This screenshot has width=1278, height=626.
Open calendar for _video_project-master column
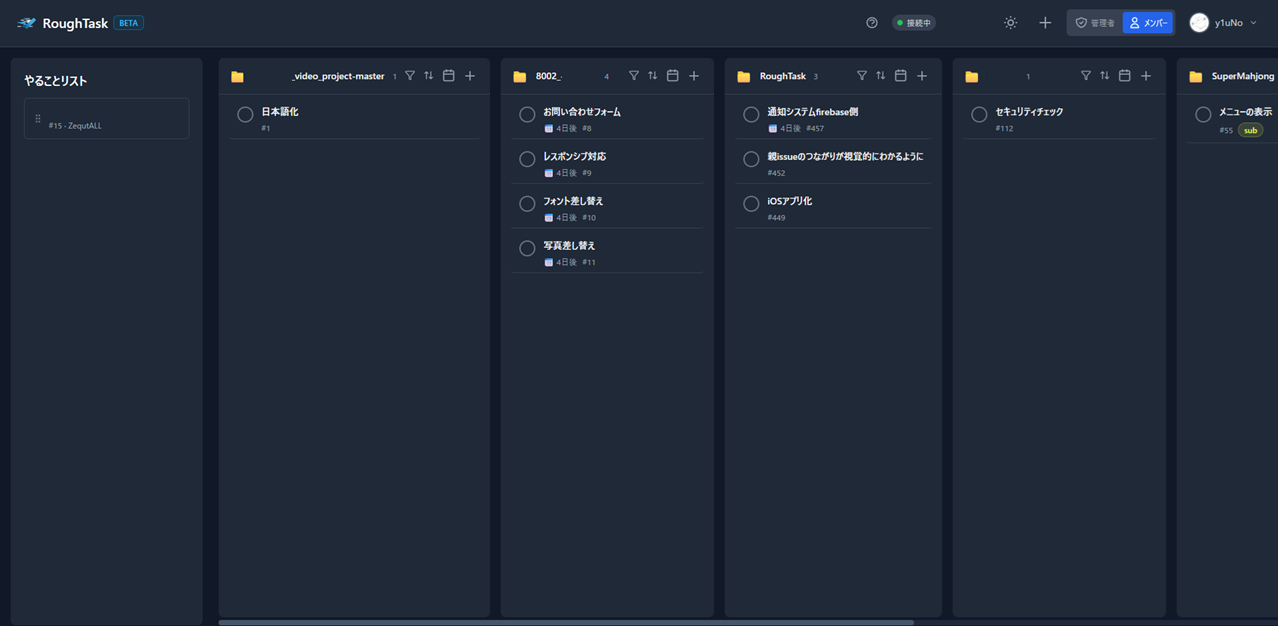(x=448, y=76)
